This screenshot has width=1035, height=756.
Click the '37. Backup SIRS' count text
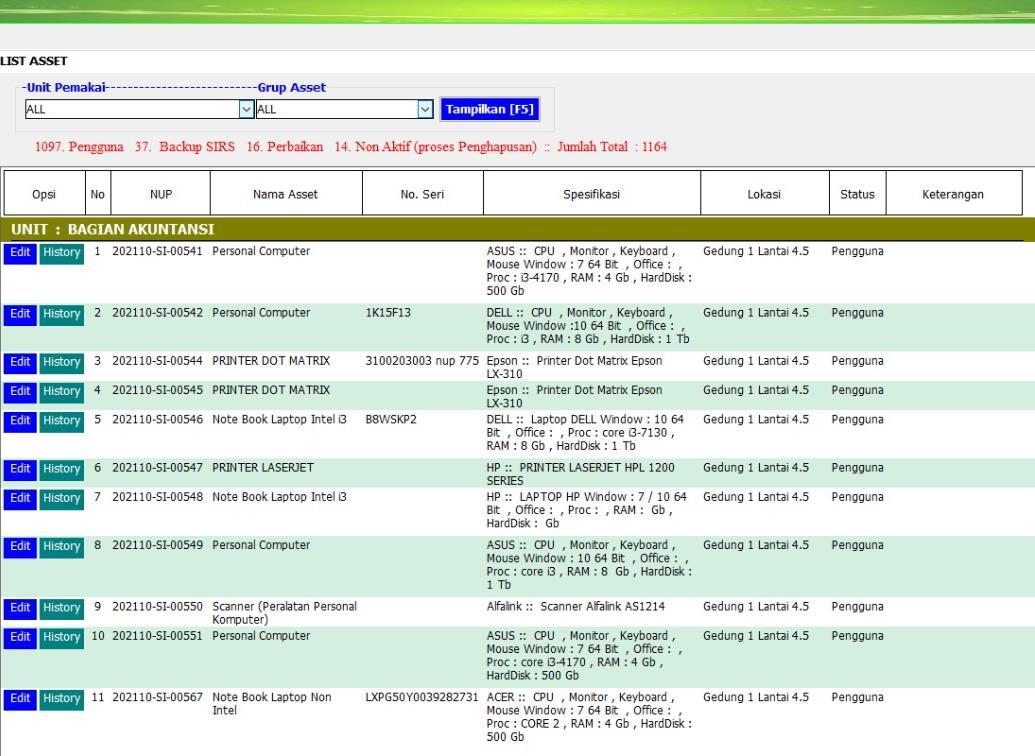pyautogui.click(x=185, y=147)
